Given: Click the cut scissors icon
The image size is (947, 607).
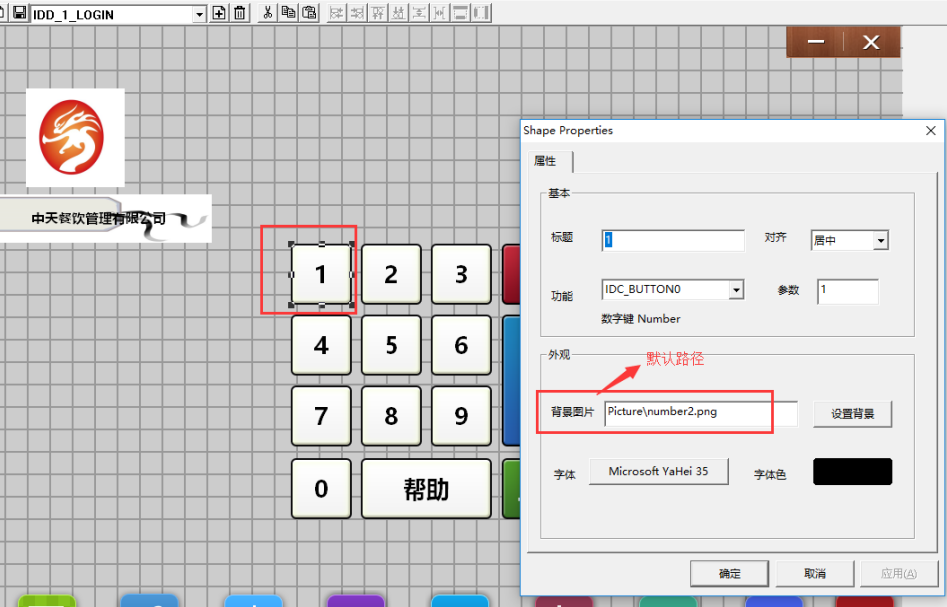Looking at the screenshot, I should (268, 13).
